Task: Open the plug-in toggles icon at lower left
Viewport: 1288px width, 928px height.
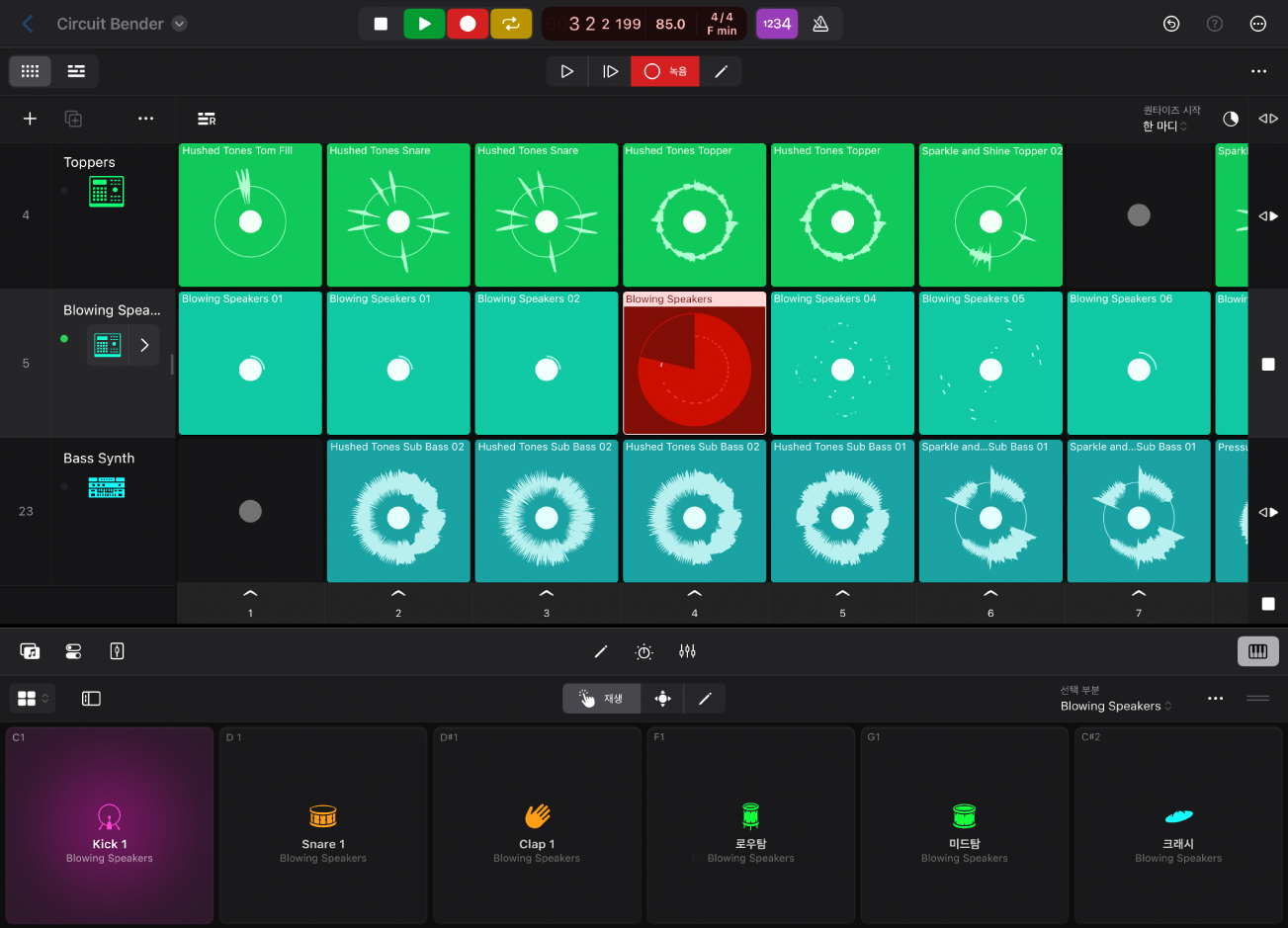Action: [73, 651]
